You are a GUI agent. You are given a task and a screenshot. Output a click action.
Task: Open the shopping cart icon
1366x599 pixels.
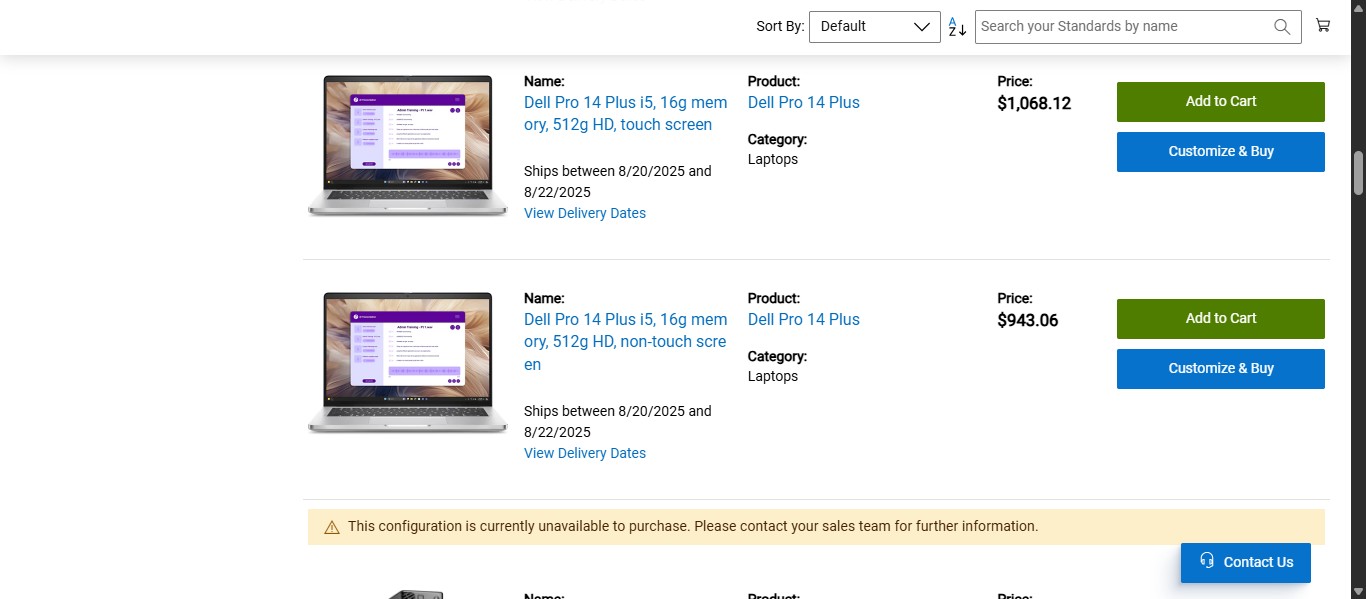[x=1322, y=25]
